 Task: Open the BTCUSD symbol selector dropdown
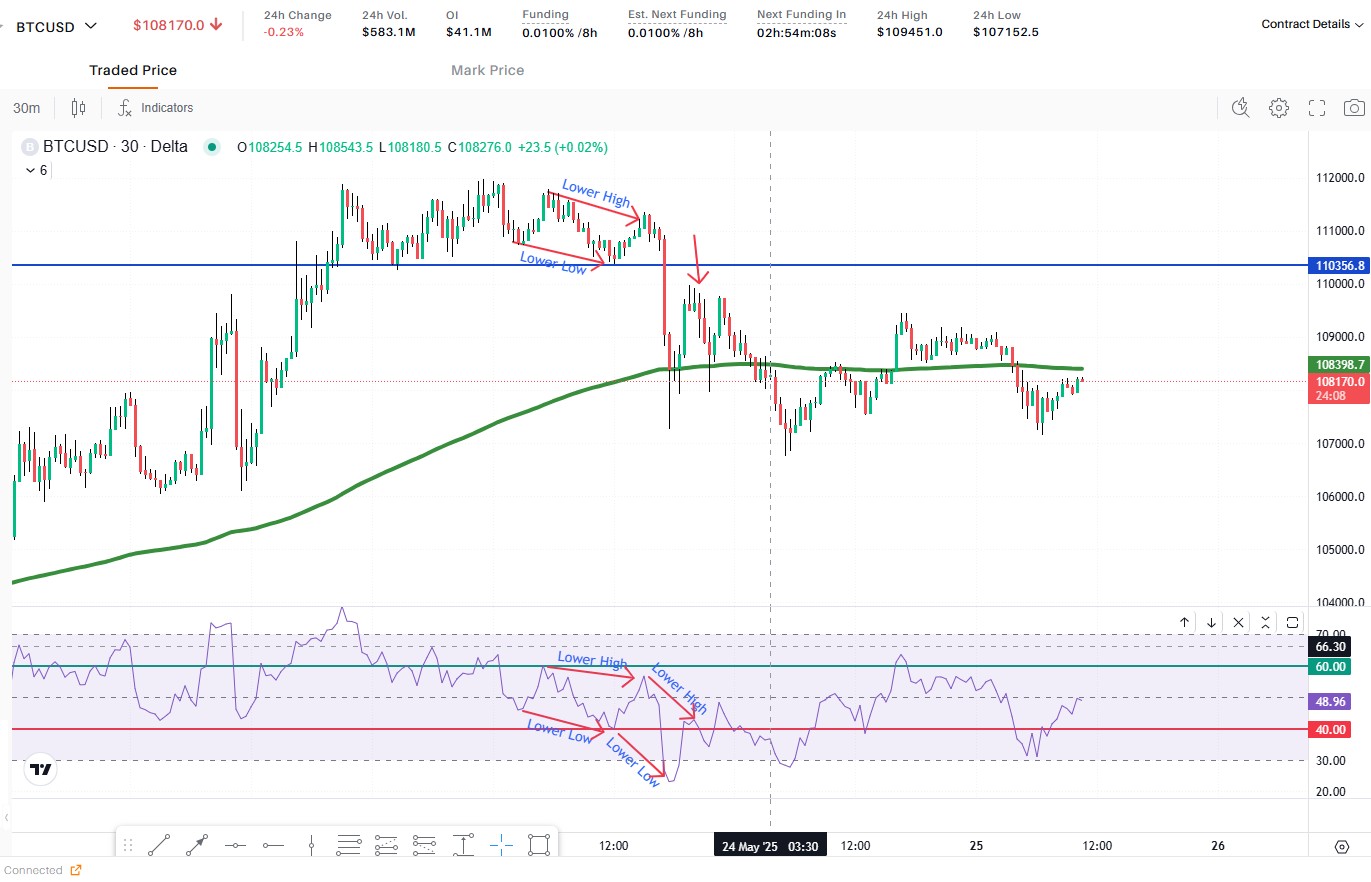coord(56,26)
